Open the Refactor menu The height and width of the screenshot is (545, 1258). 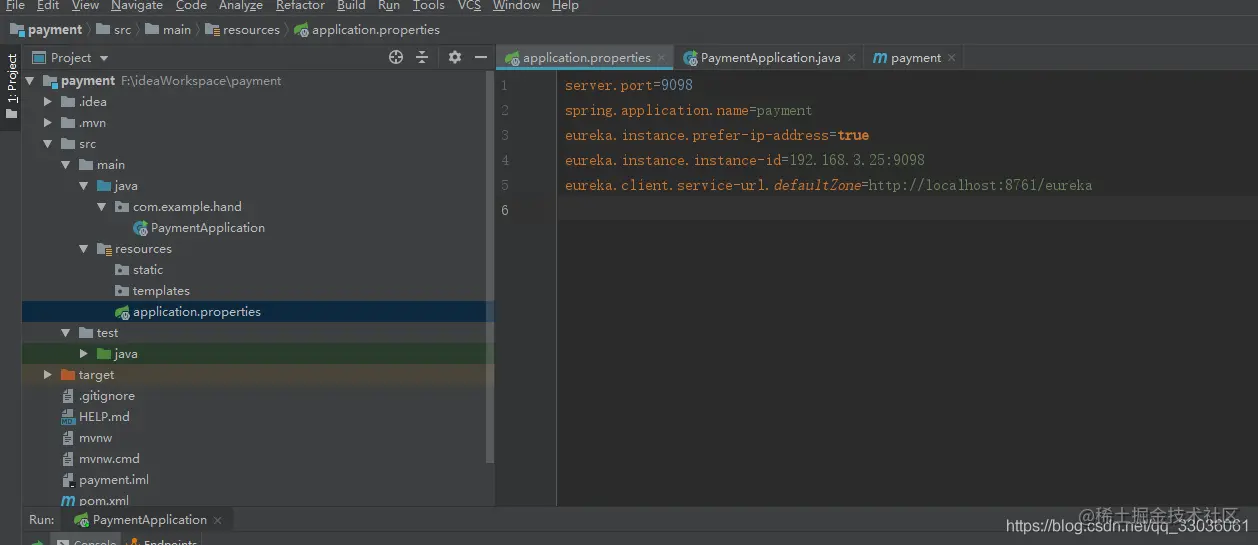pyautogui.click(x=300, y=5)
